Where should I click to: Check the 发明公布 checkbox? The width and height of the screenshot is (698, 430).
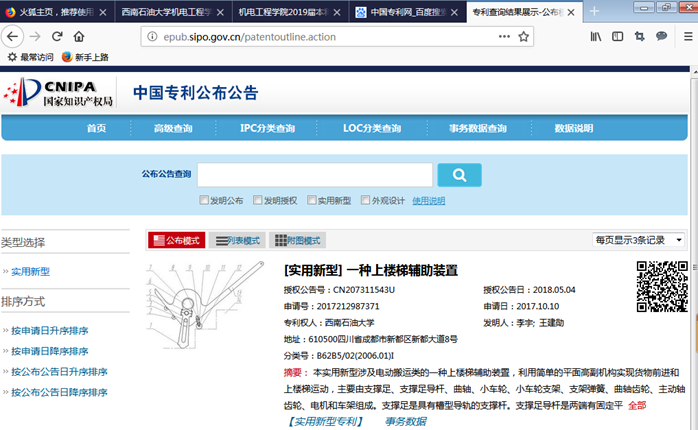205,200
